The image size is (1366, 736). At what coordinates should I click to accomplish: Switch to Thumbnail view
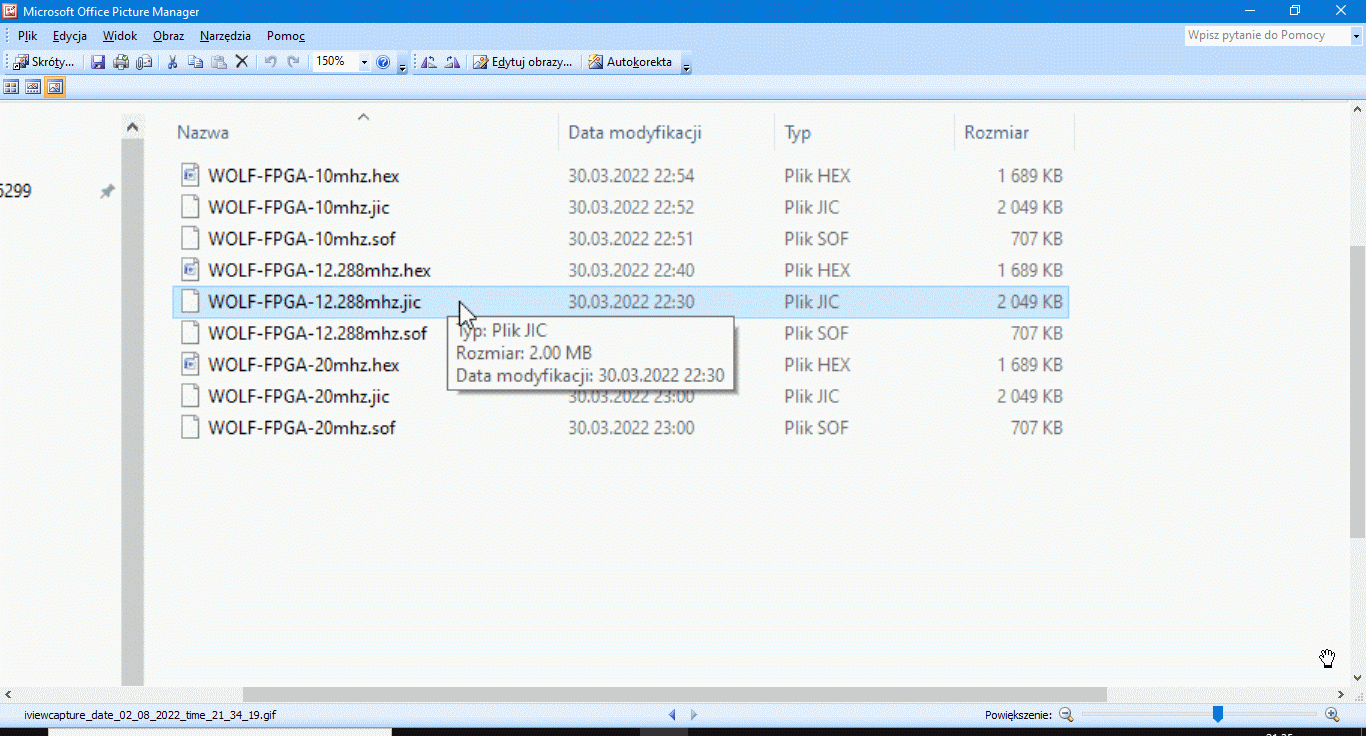tap(12, 88)
